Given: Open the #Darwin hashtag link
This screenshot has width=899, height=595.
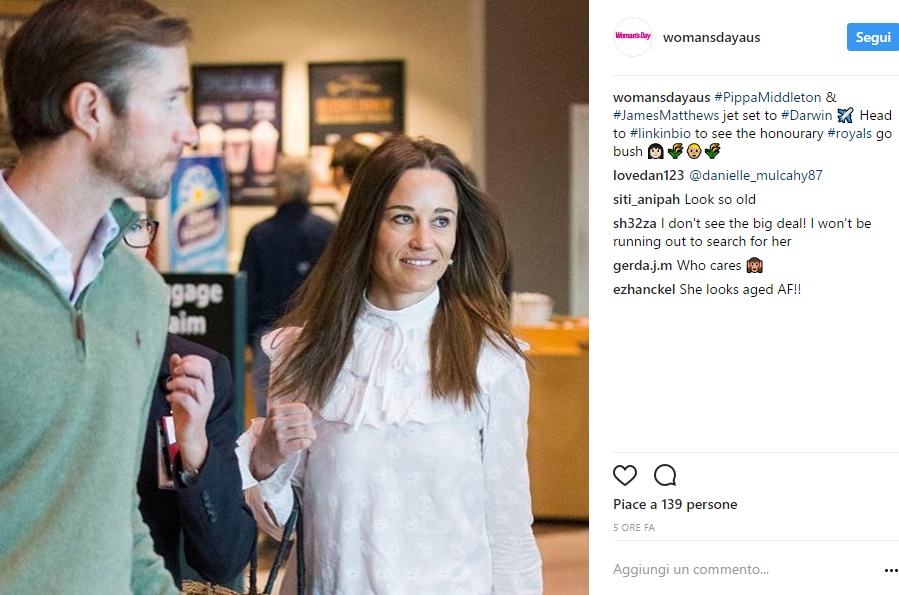Looking at the screenshot, I should [806, 115].
